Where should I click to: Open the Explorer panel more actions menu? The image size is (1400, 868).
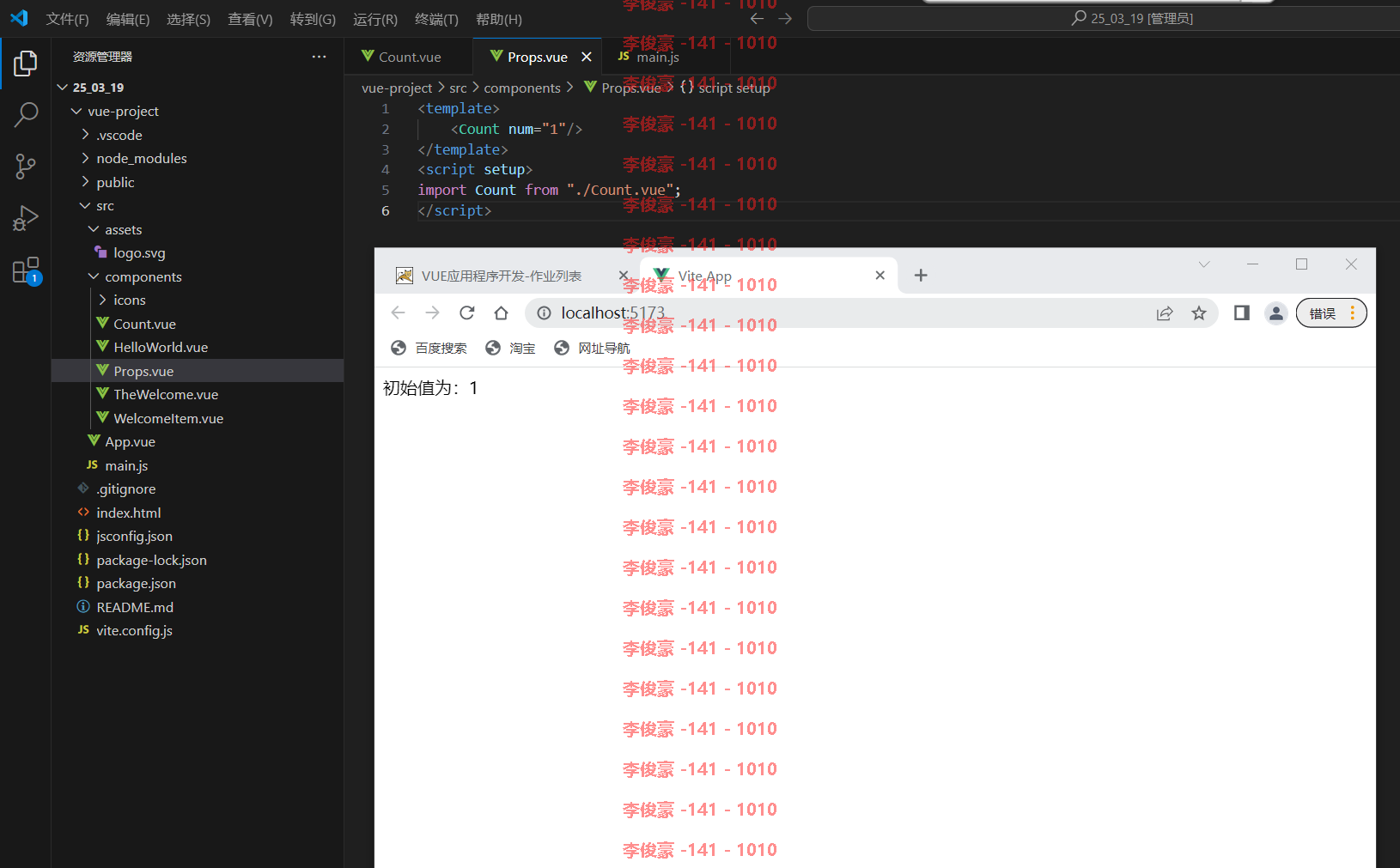coord(320,57)
